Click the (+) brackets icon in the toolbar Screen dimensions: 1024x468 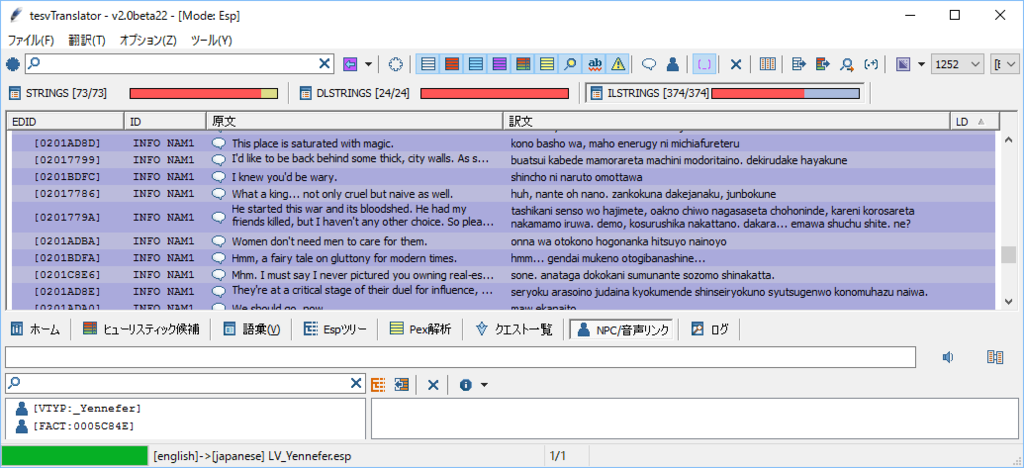tap(870, 64)
